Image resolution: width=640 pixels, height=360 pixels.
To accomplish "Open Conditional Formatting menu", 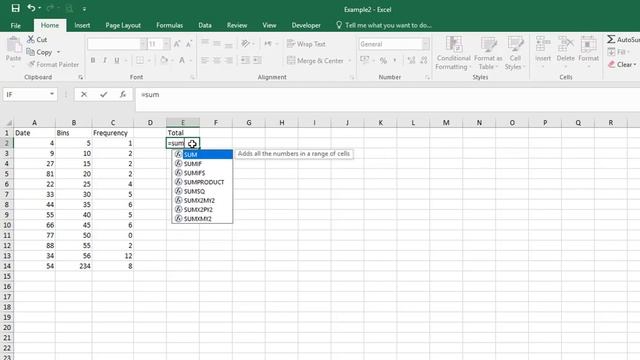I will pyautogui.click(x=453, y=53).
